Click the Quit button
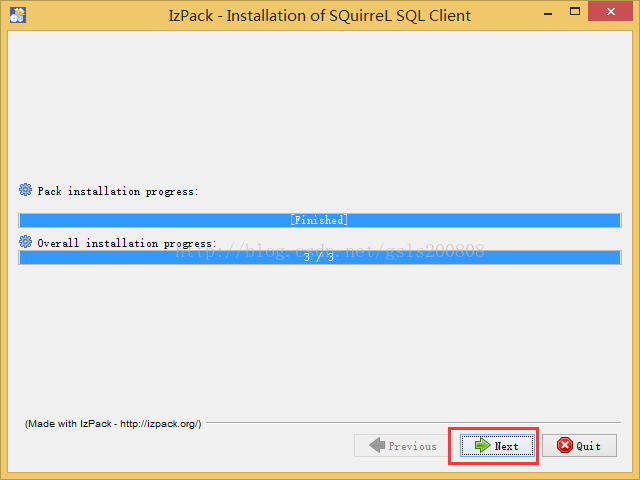 (579, 445)
